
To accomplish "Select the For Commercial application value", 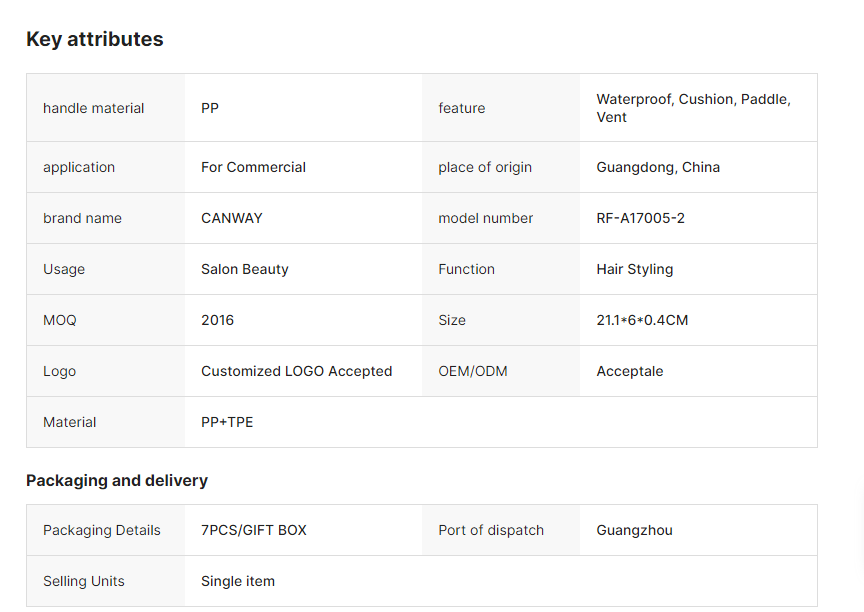I will [253, 167].
